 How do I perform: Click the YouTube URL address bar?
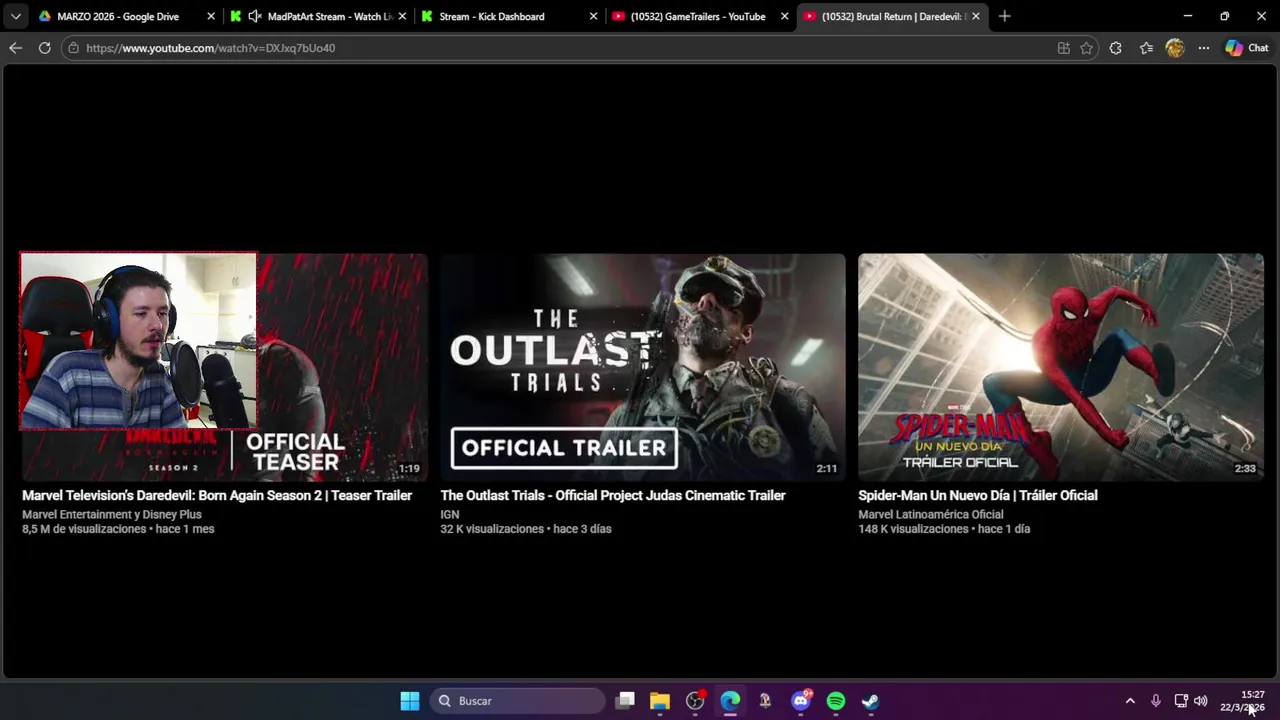click(x=560, y=48)
